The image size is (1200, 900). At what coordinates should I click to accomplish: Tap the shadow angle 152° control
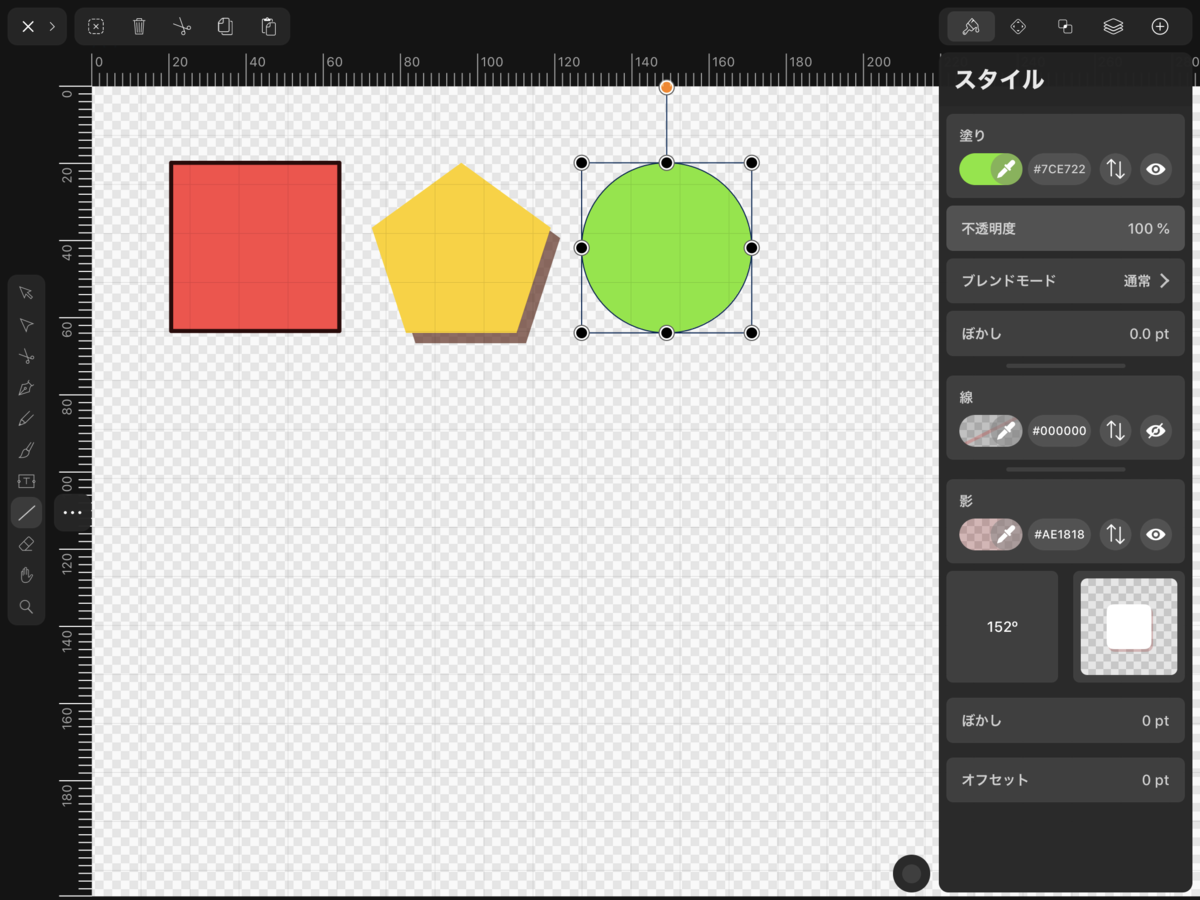[x=1002, y=627]
